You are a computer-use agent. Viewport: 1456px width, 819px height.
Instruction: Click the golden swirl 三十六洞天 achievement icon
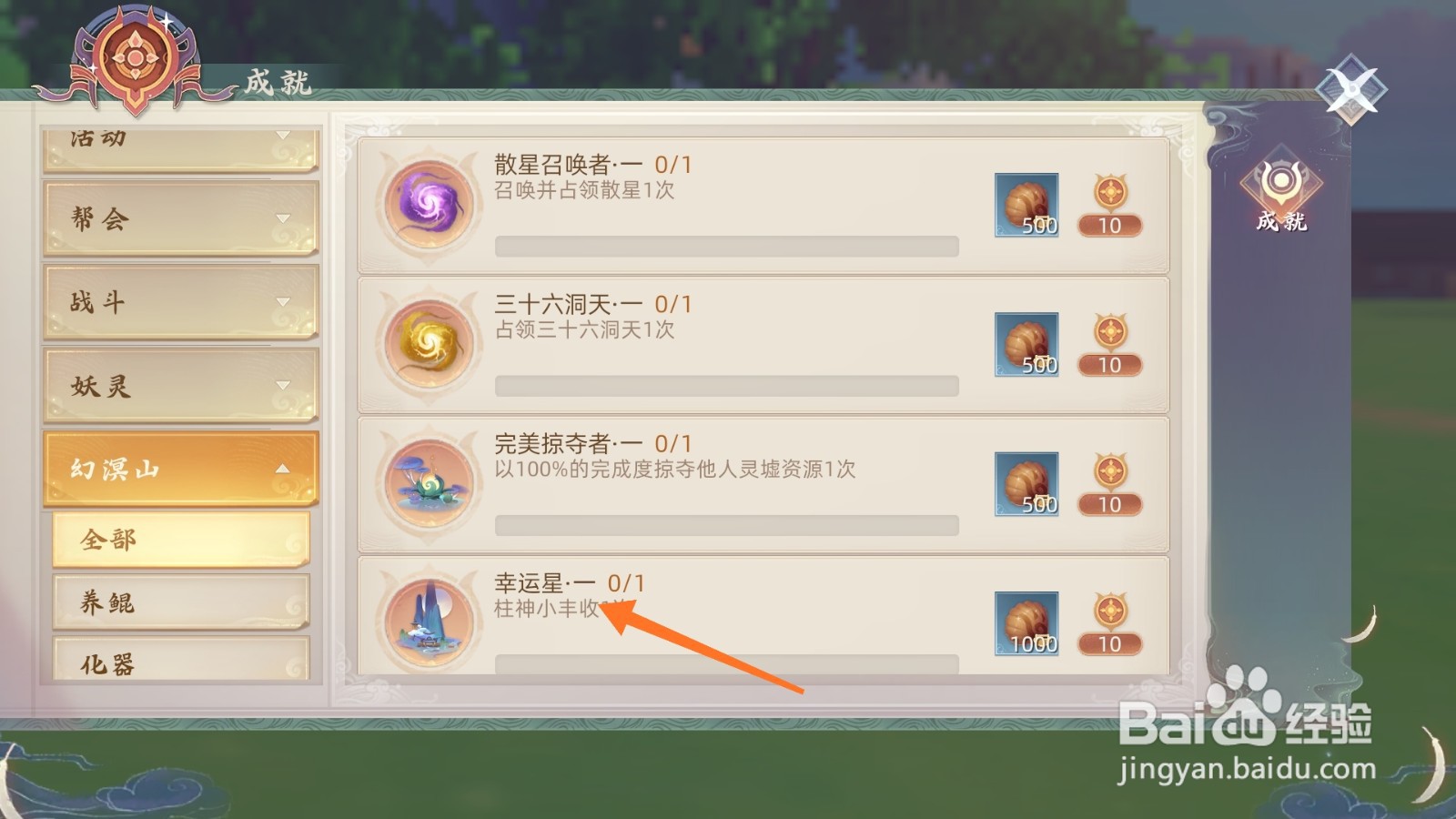point(429,344)
